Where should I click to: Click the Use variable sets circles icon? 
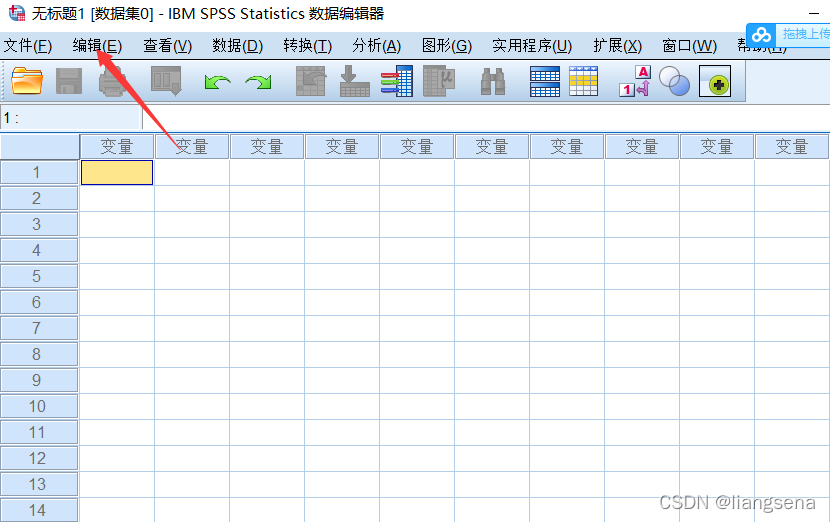674,81
